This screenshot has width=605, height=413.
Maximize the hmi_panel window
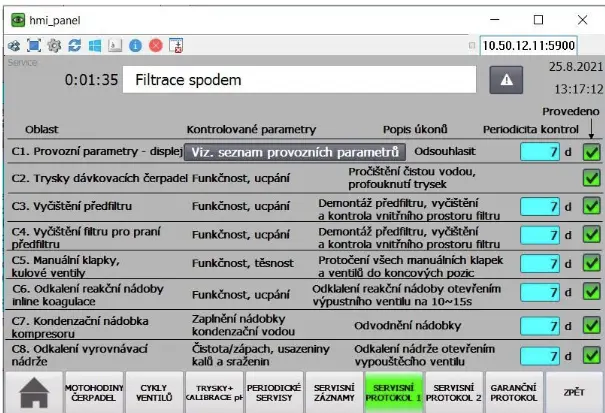point(538,20)
